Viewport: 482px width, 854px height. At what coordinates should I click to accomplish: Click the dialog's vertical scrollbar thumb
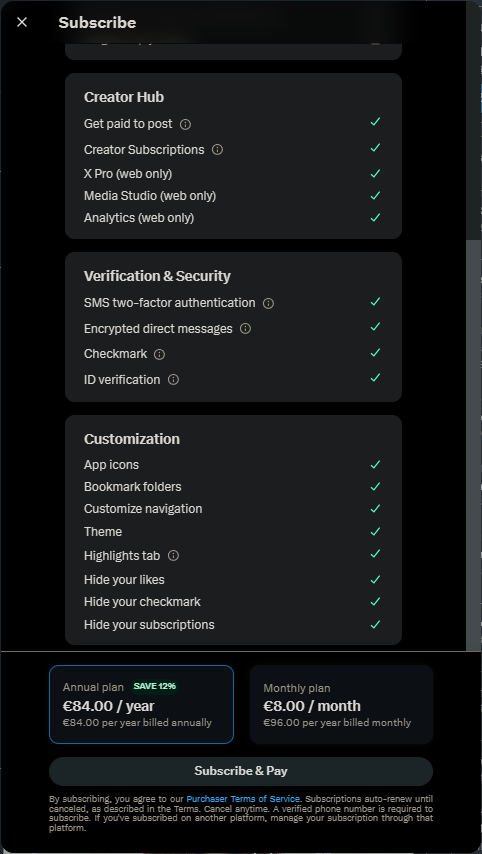(474, 444)
